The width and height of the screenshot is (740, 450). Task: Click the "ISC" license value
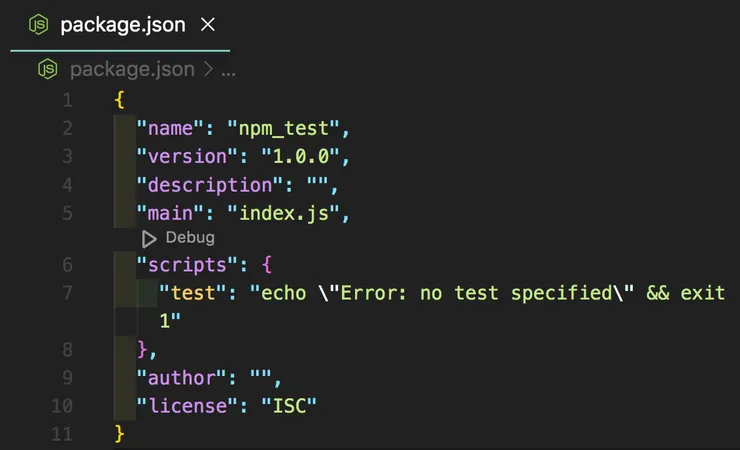point(292,405)
